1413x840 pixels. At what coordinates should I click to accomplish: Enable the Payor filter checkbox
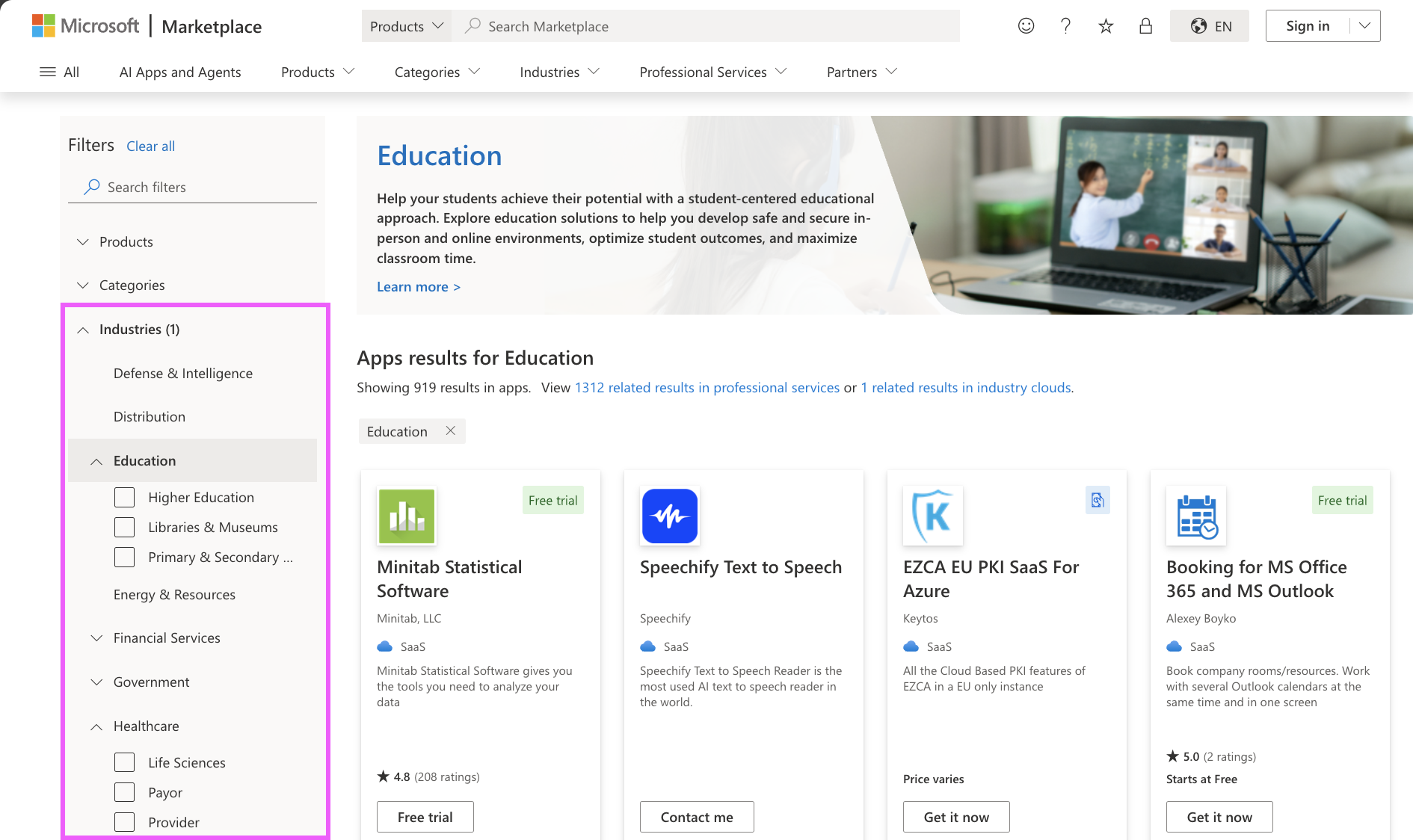pos(124,792)
